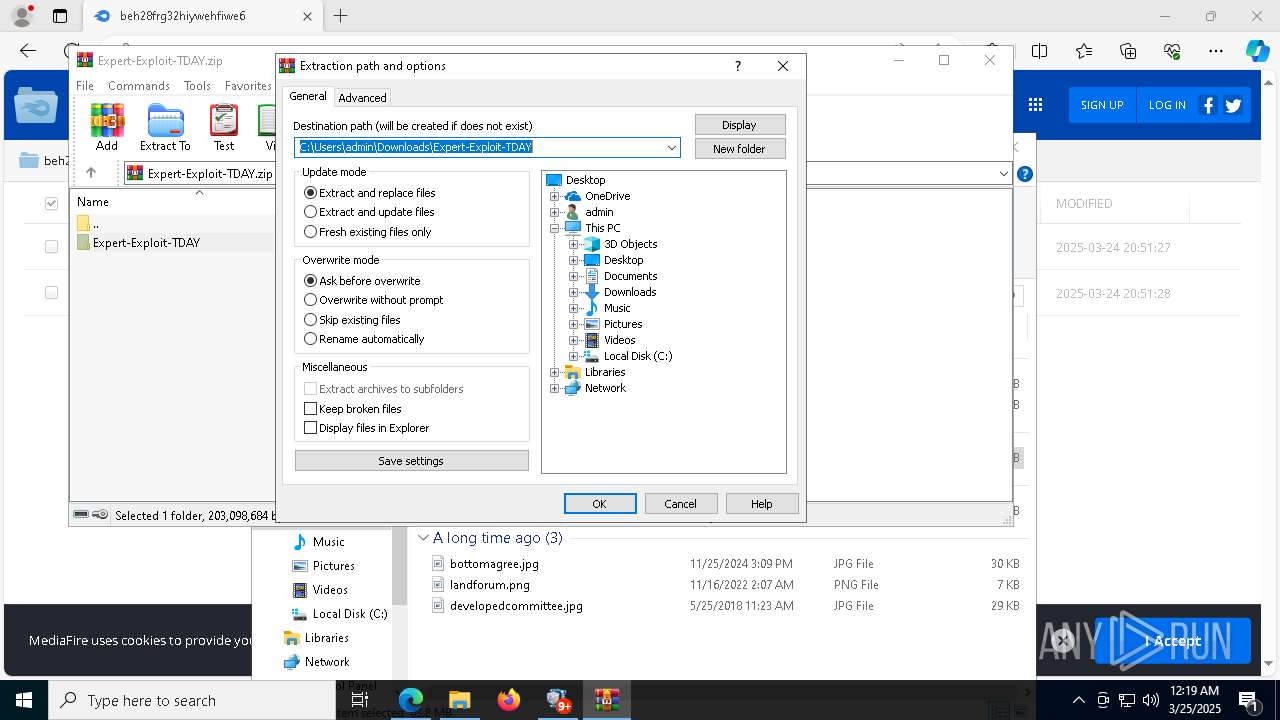Open Firefox from the taskbar

coord(509,700)
